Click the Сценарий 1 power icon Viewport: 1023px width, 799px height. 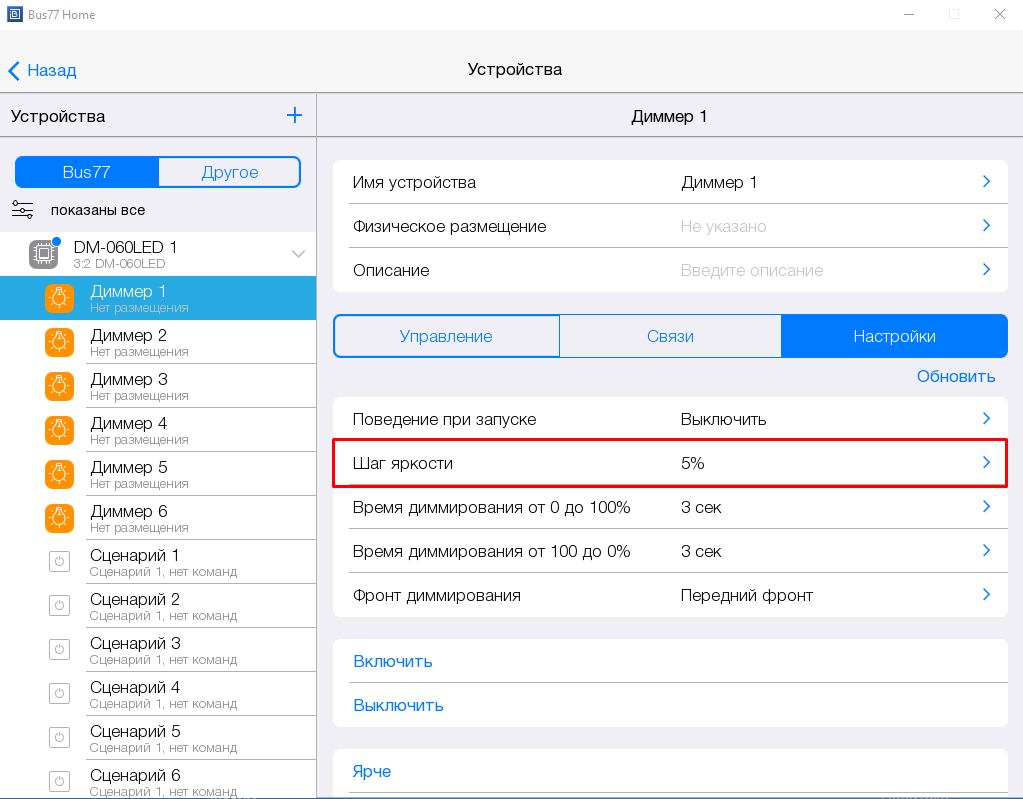click(59, 562)
